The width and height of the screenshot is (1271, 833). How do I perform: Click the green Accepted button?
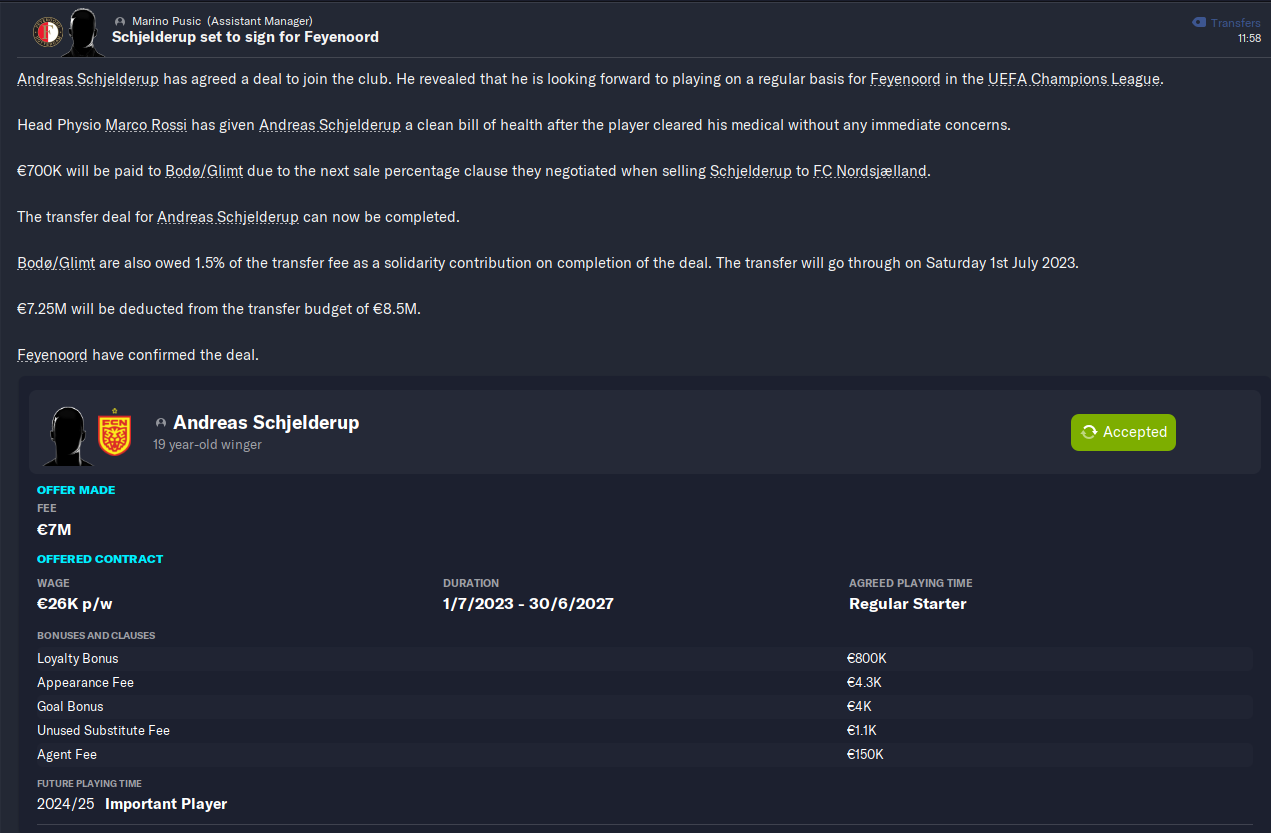(x=1123, y=432)
